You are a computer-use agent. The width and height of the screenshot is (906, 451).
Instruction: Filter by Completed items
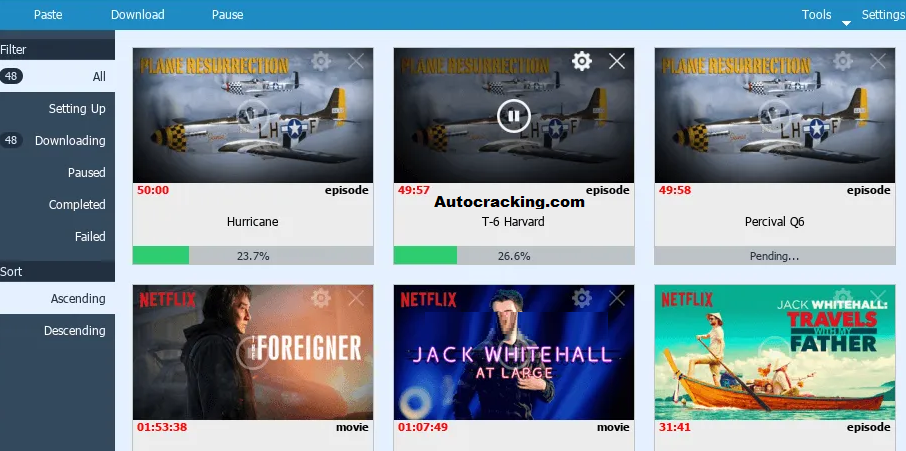tap(57, 204)
